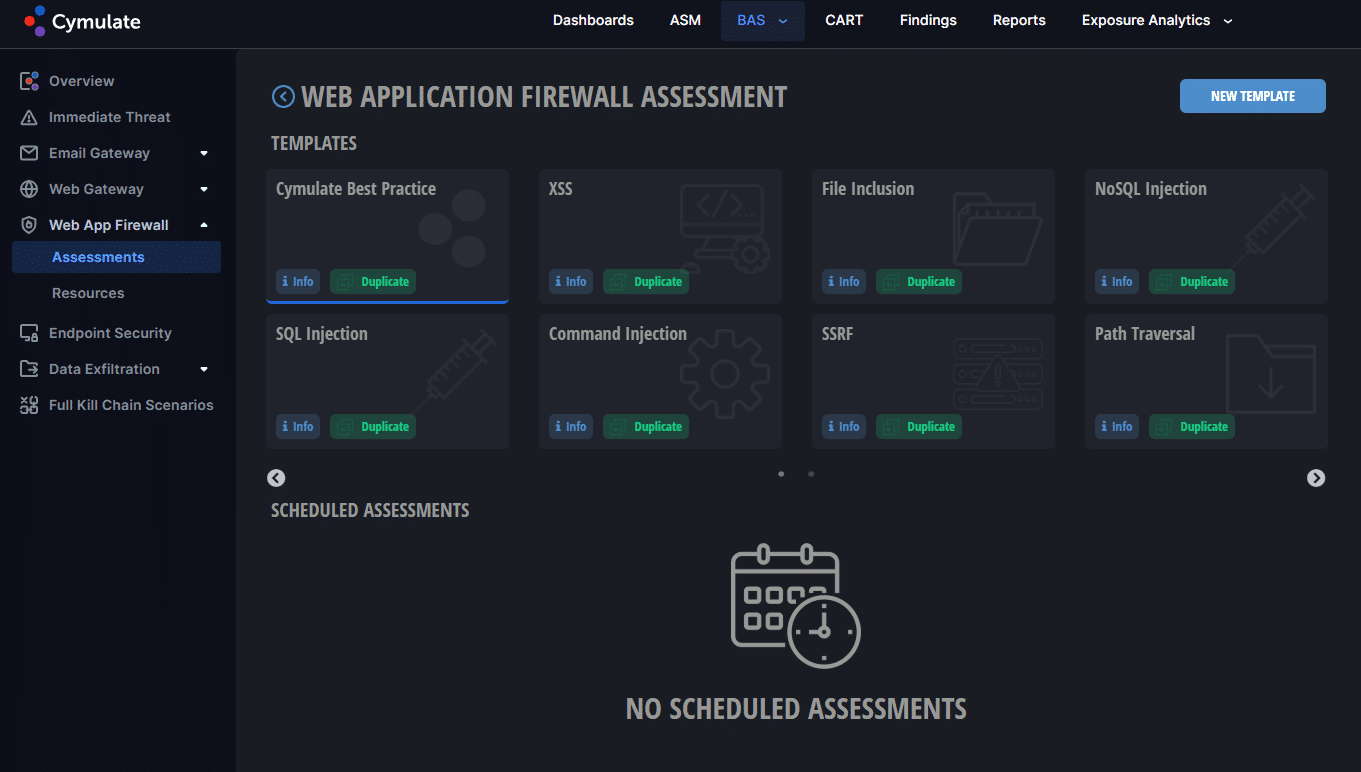Click the Web Gateway globe icon

(29, 189)
